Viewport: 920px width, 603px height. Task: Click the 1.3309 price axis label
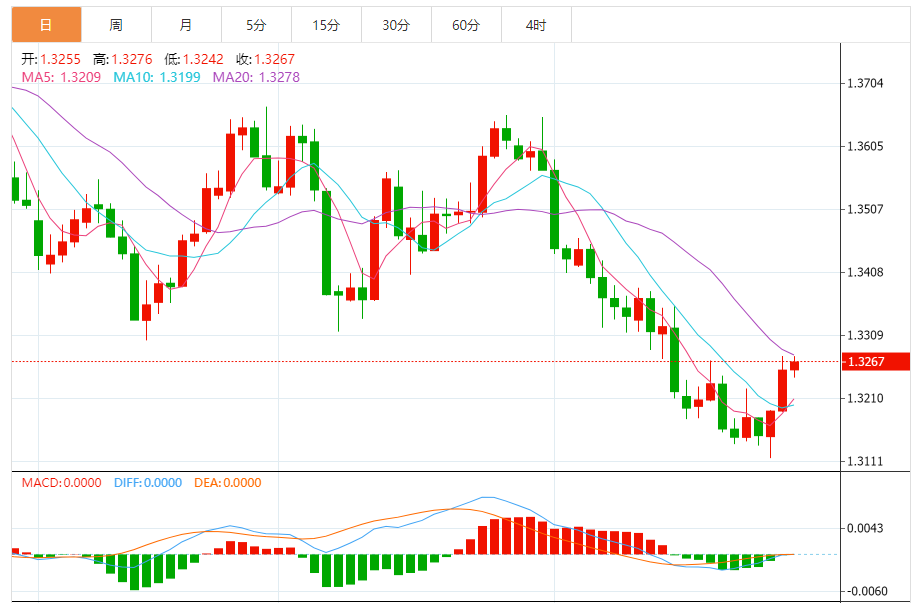click(865, 336)
